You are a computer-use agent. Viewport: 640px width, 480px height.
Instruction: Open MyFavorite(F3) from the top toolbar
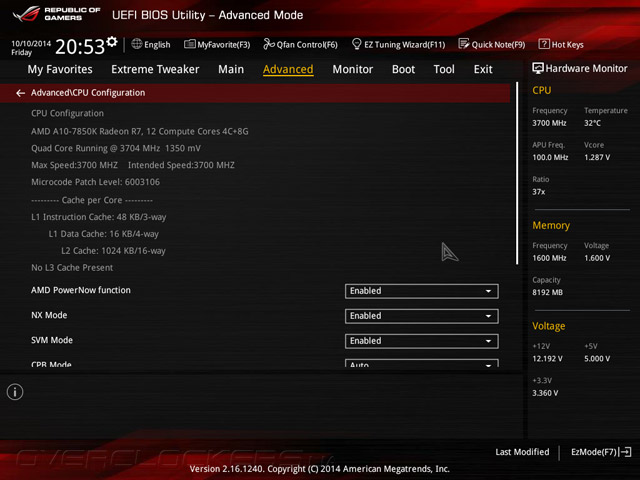click(217, 44)
